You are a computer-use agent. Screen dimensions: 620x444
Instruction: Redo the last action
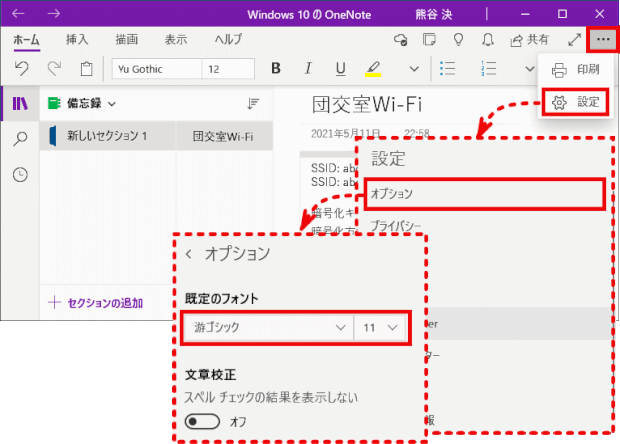point(54,69)
